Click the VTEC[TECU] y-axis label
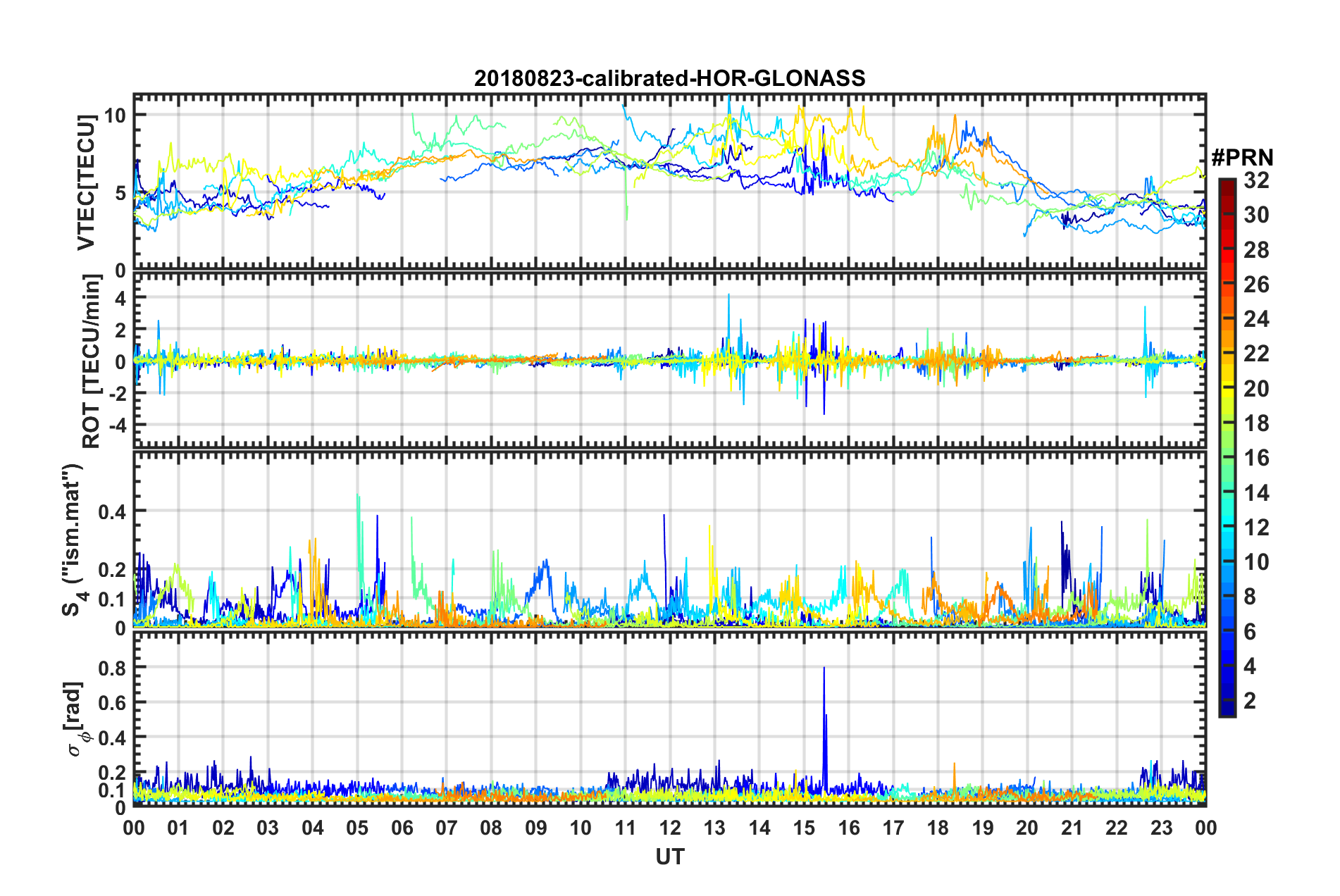 point(86,182)
